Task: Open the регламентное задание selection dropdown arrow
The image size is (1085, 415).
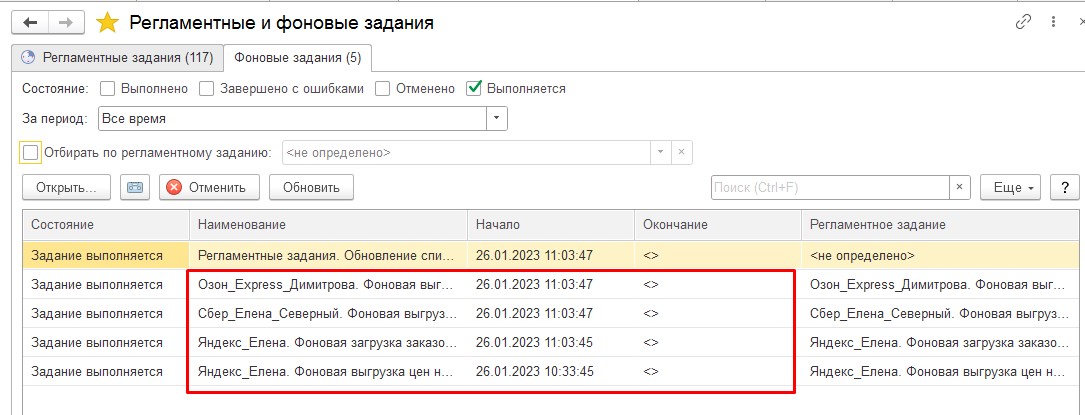Action: click(x=660, y=152)
